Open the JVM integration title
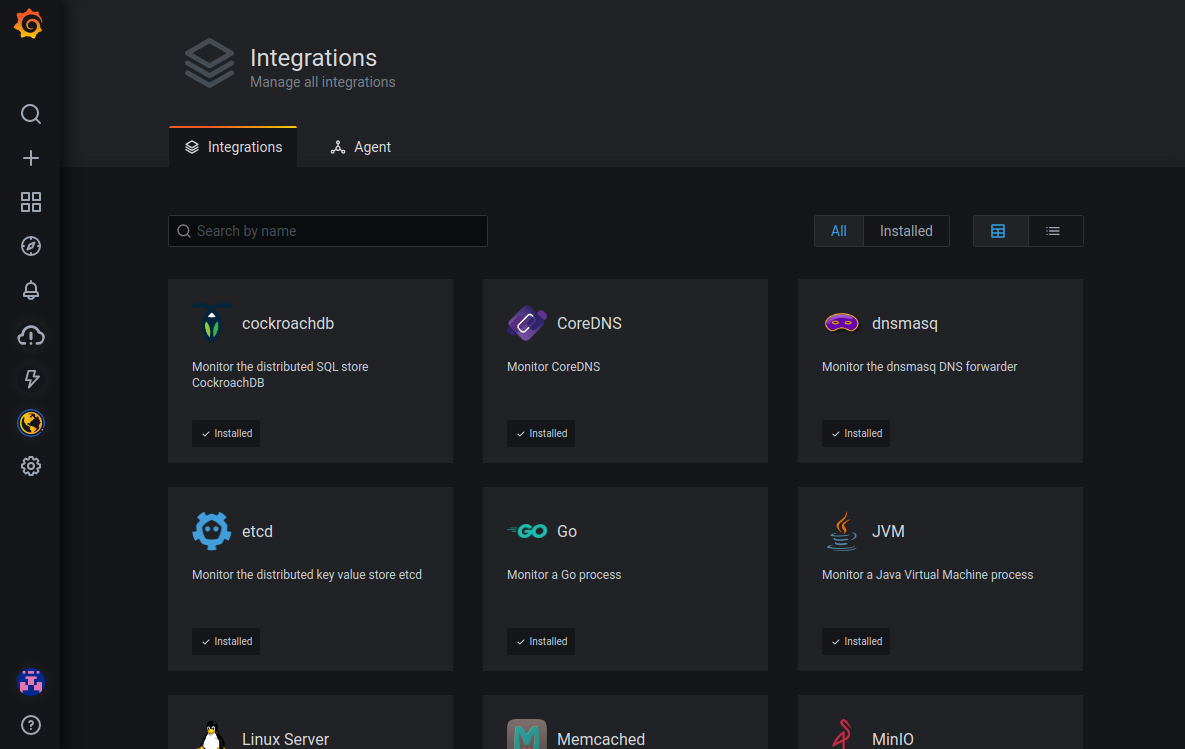This screenshot has height=749, width=1185. tap(888, 531)
